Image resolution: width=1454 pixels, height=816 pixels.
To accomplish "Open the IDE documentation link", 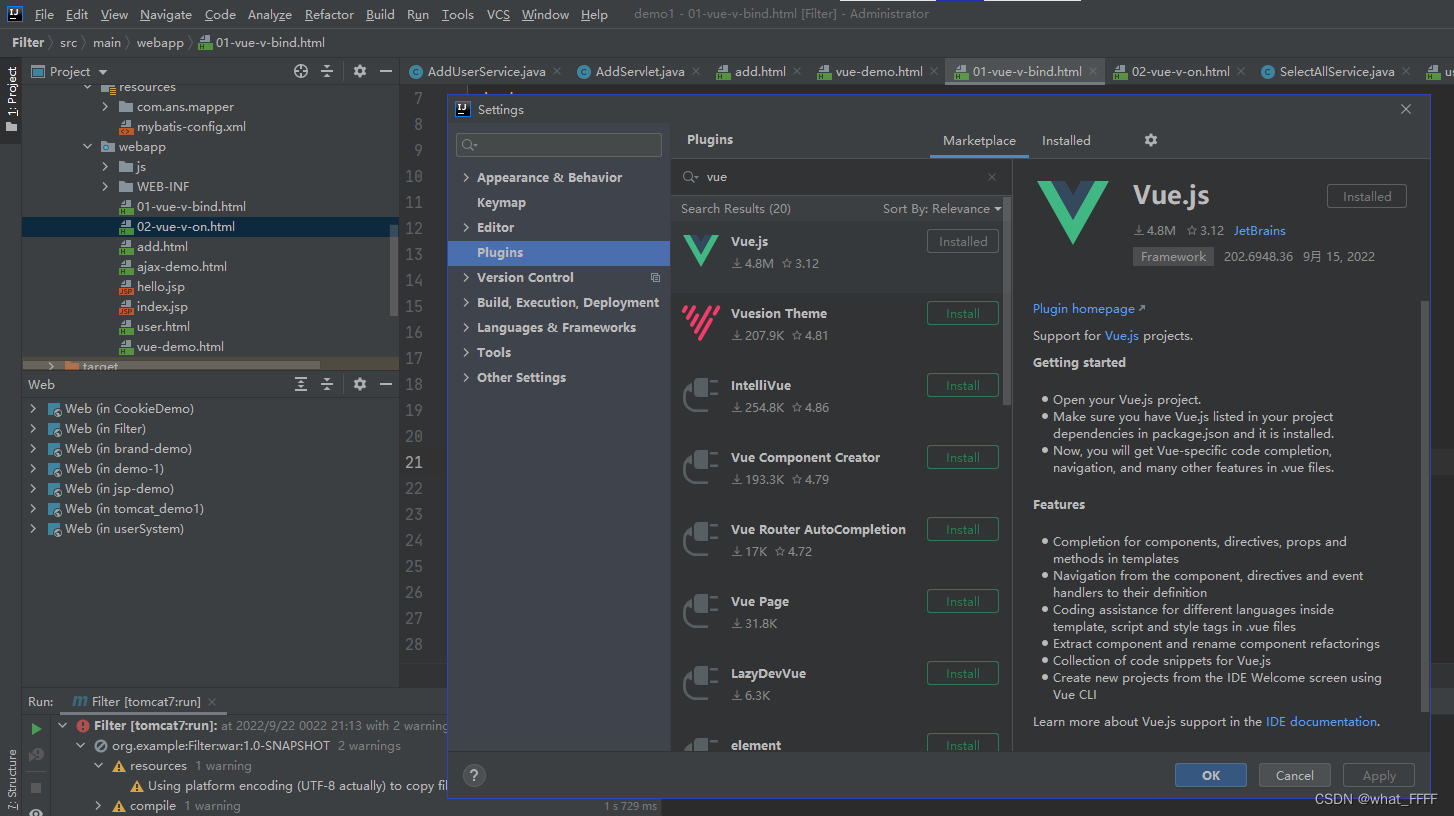I will (x=1321, y=721).
